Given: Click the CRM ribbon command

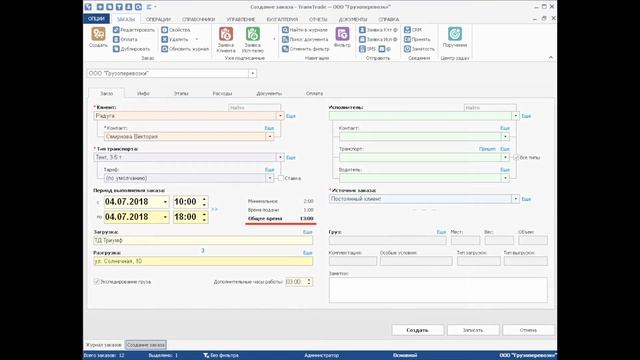Looking at the screenshot, I should tap(413, 30).
